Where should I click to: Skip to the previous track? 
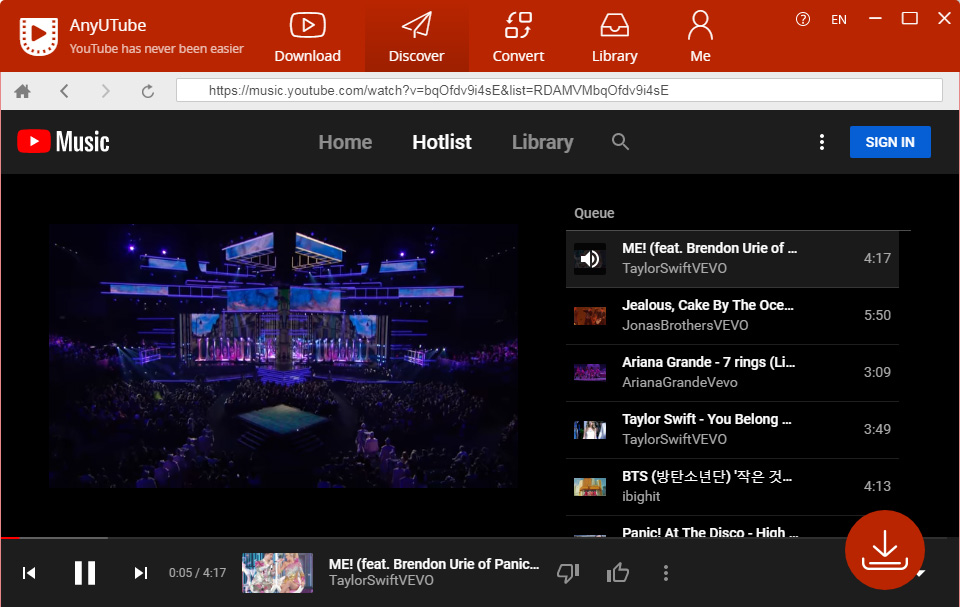[x=29, y=573]
